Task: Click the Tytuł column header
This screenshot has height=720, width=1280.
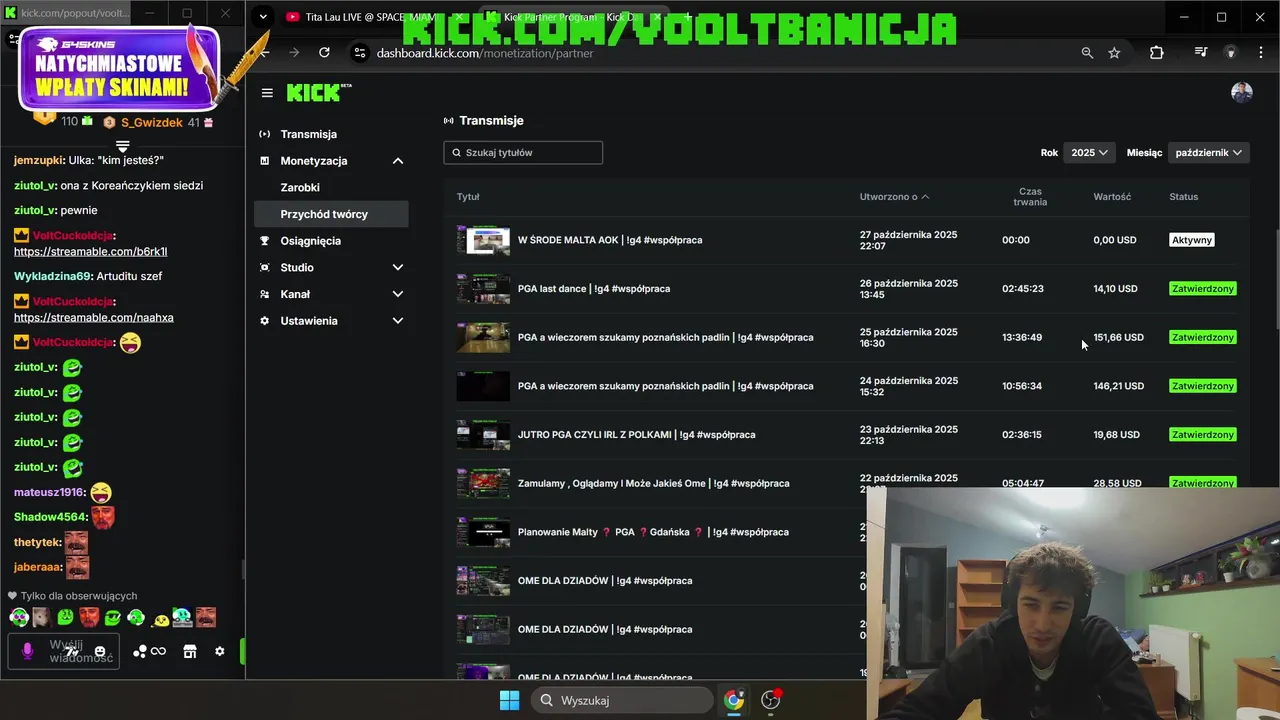Action: tap(468, 197)
